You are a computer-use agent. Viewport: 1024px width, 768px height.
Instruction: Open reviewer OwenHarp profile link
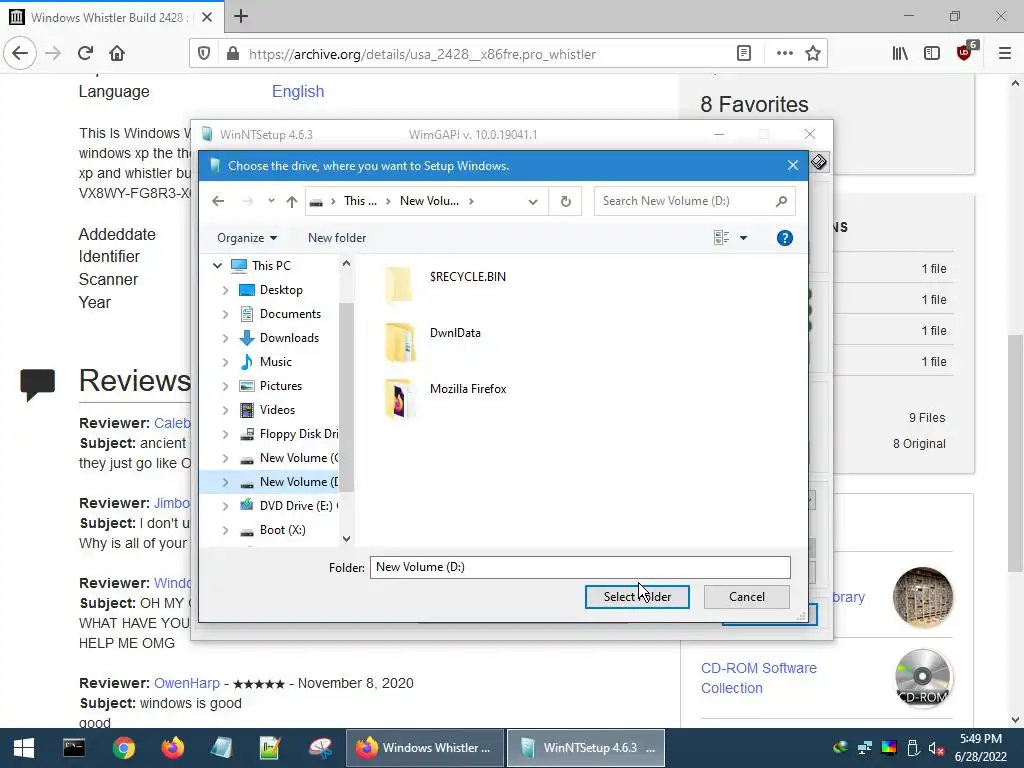(187, 683)
